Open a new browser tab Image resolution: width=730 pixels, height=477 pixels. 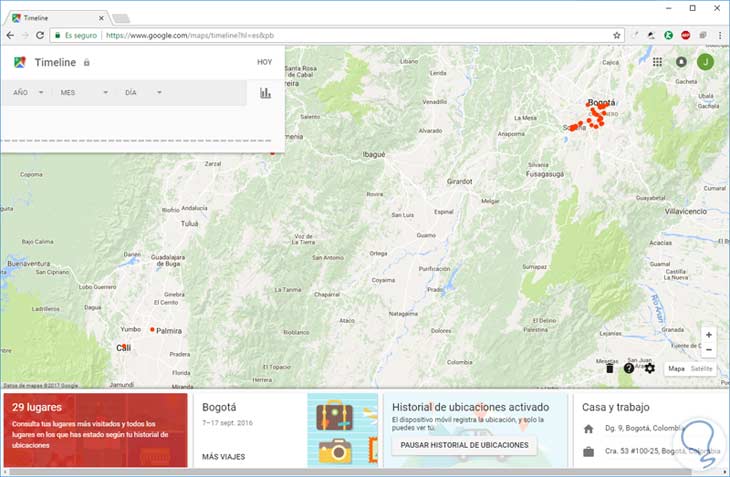pyautogui.click(x=121, y=19)
